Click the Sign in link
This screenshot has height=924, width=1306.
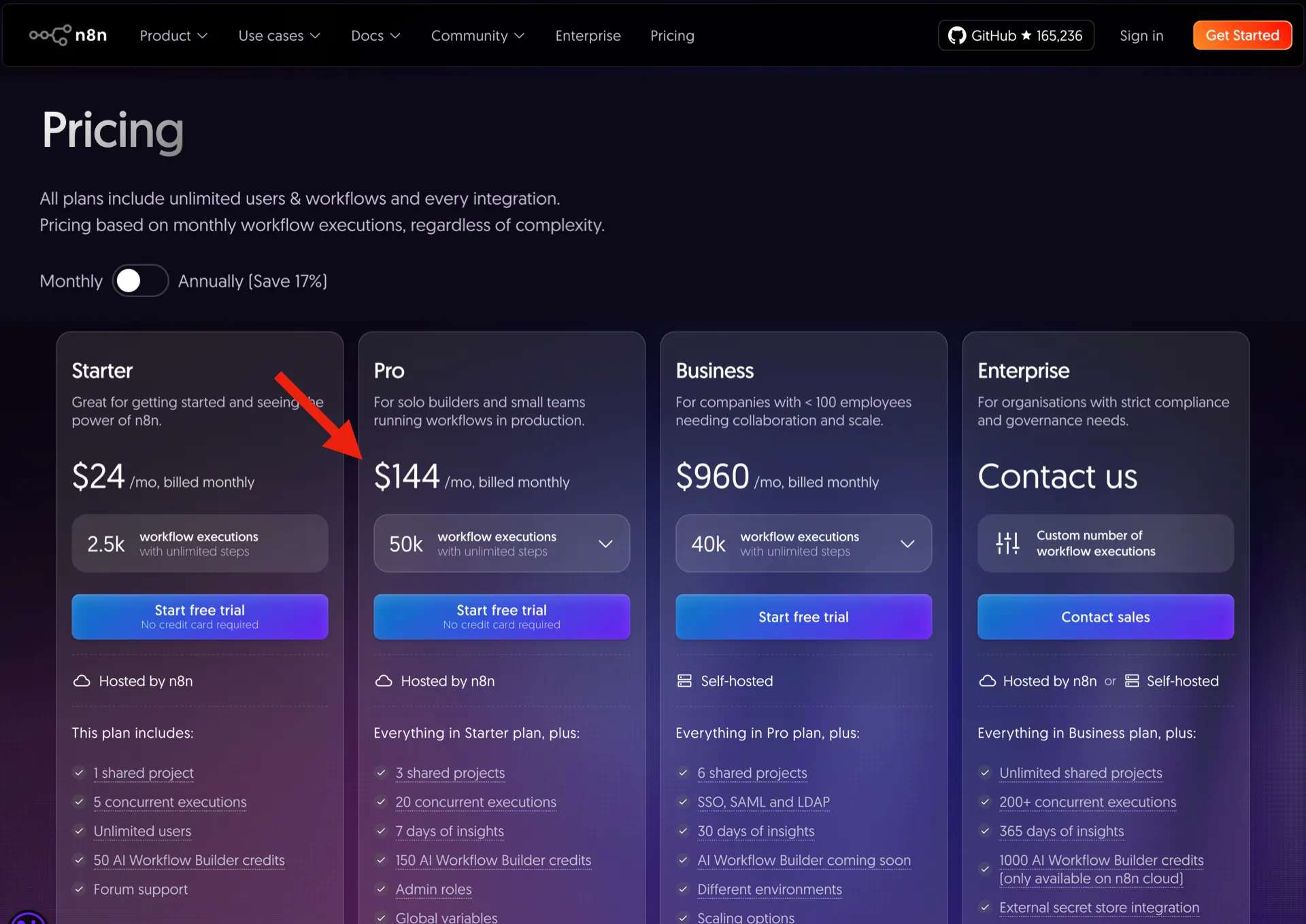1141,35
